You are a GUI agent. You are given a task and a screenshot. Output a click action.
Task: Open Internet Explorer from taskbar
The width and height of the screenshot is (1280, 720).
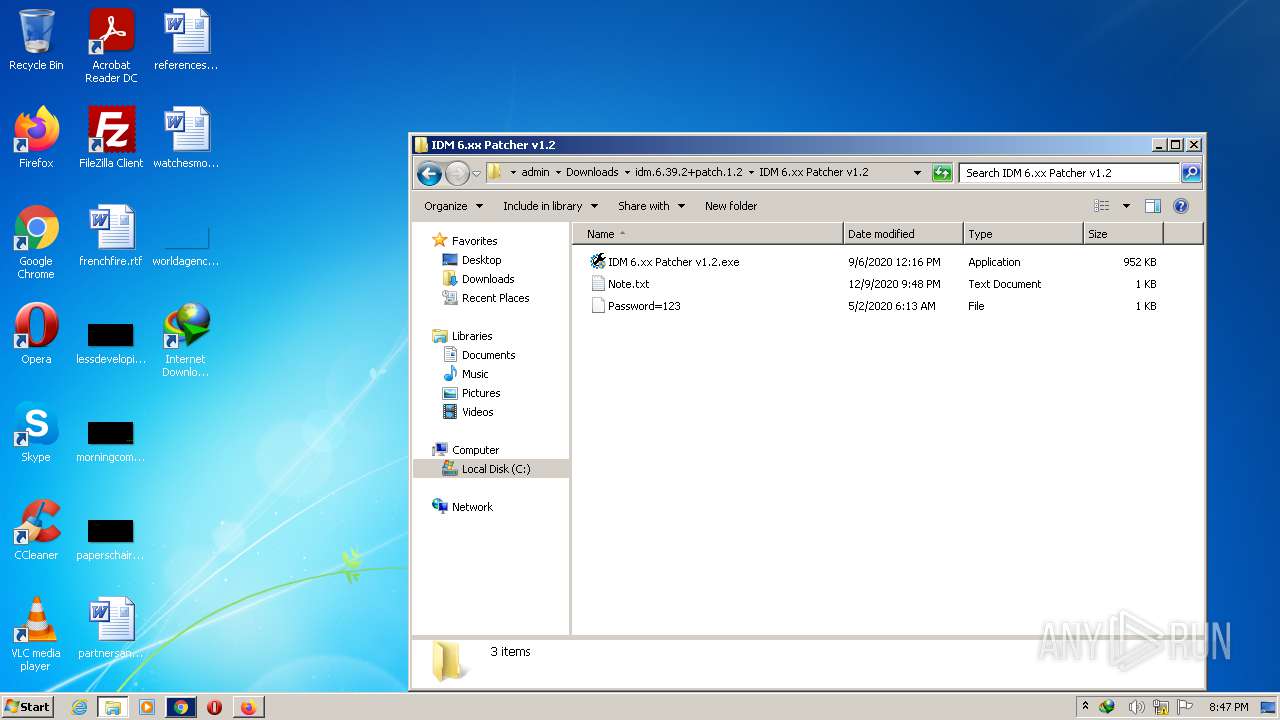79,707
